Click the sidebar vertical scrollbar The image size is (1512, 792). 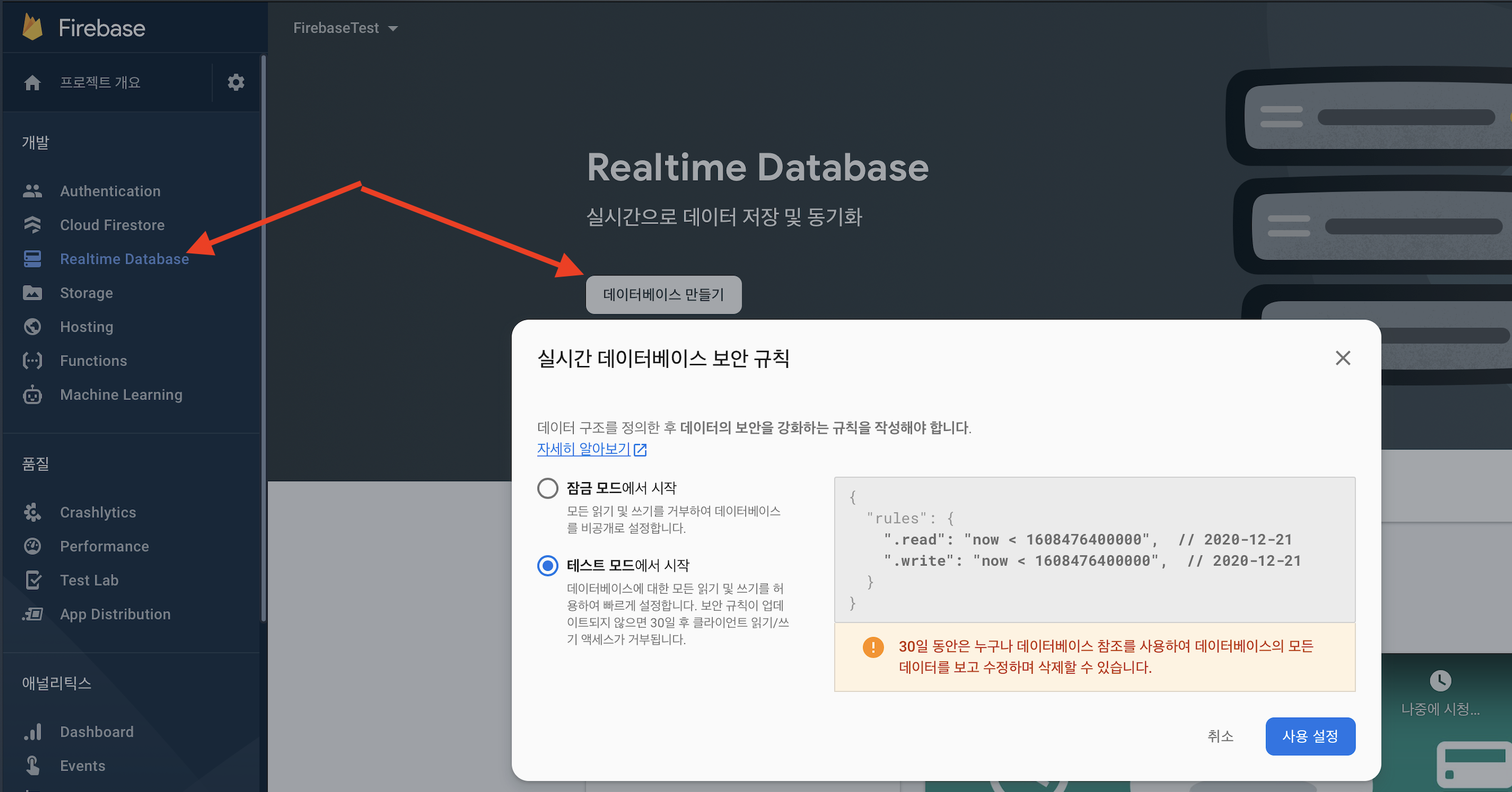point(264,337)
